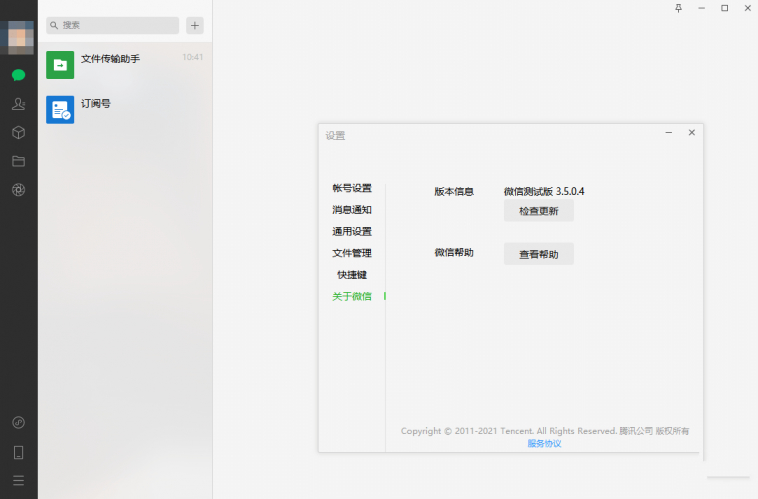The image size is (758, 499).
Task: Open the Chats tab in sidebar
Action: [x=18, y=75]
